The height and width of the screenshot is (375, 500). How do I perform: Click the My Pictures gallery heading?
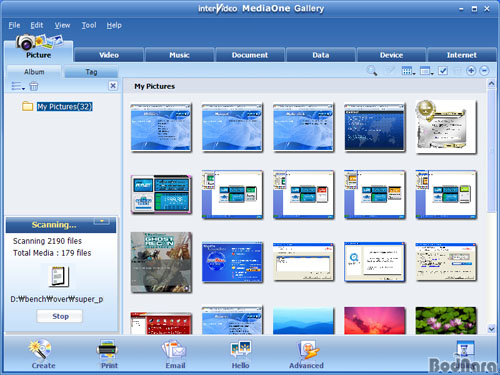pyautogui.click(x=154, y=86)
